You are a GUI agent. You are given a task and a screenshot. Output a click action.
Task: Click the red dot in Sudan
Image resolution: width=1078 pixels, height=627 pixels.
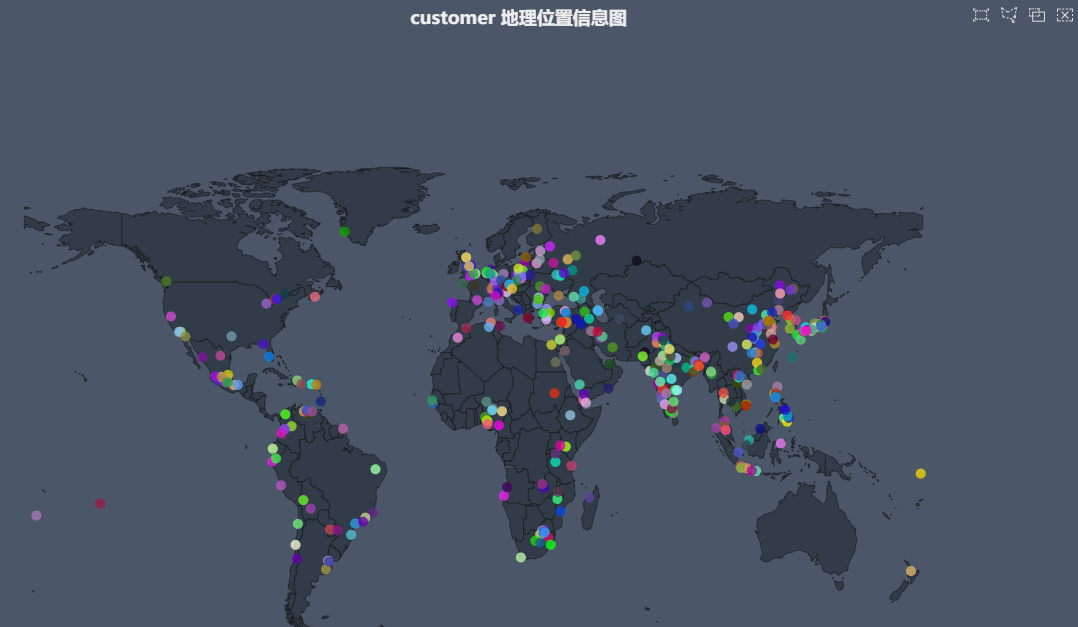(555, 393)
